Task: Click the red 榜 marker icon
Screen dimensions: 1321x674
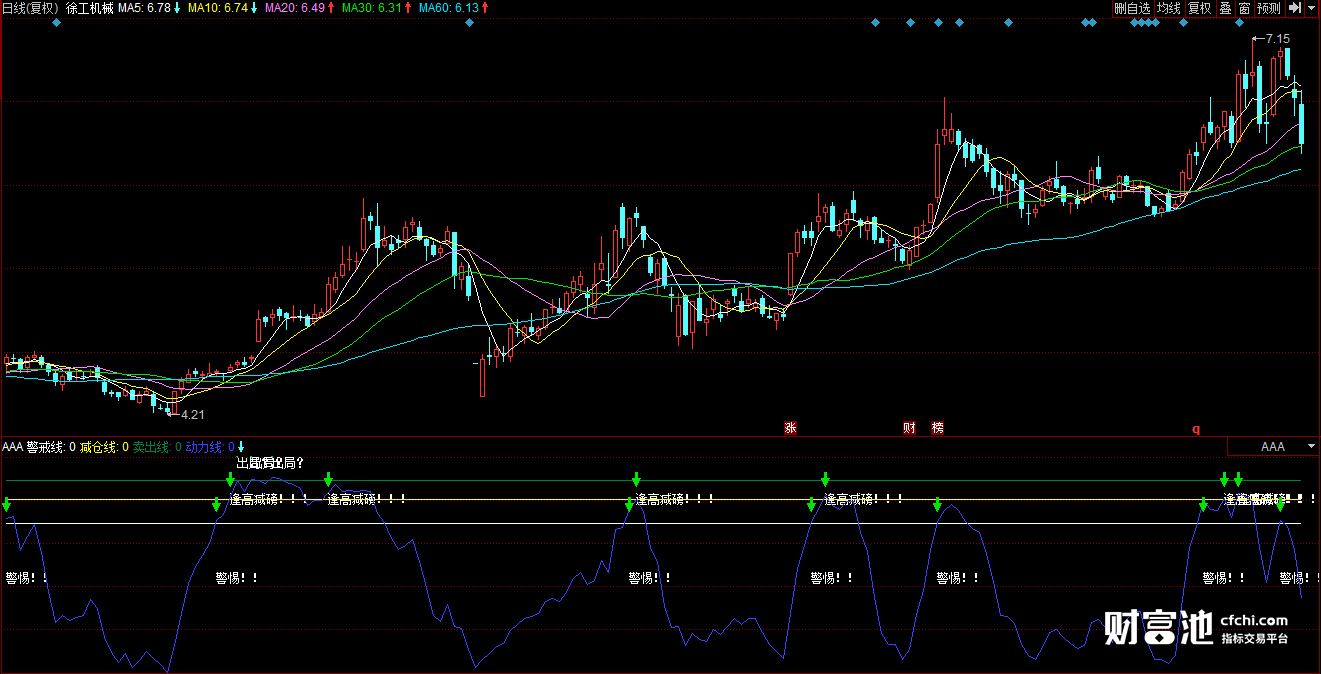Action: coord(937,428)
